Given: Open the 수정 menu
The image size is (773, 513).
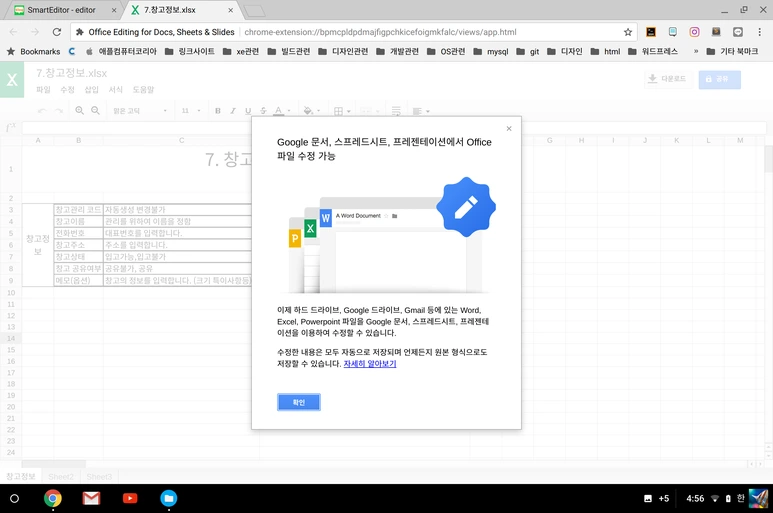Looking at the screenshot, I should pyautogui.click(x=67, y=90).
